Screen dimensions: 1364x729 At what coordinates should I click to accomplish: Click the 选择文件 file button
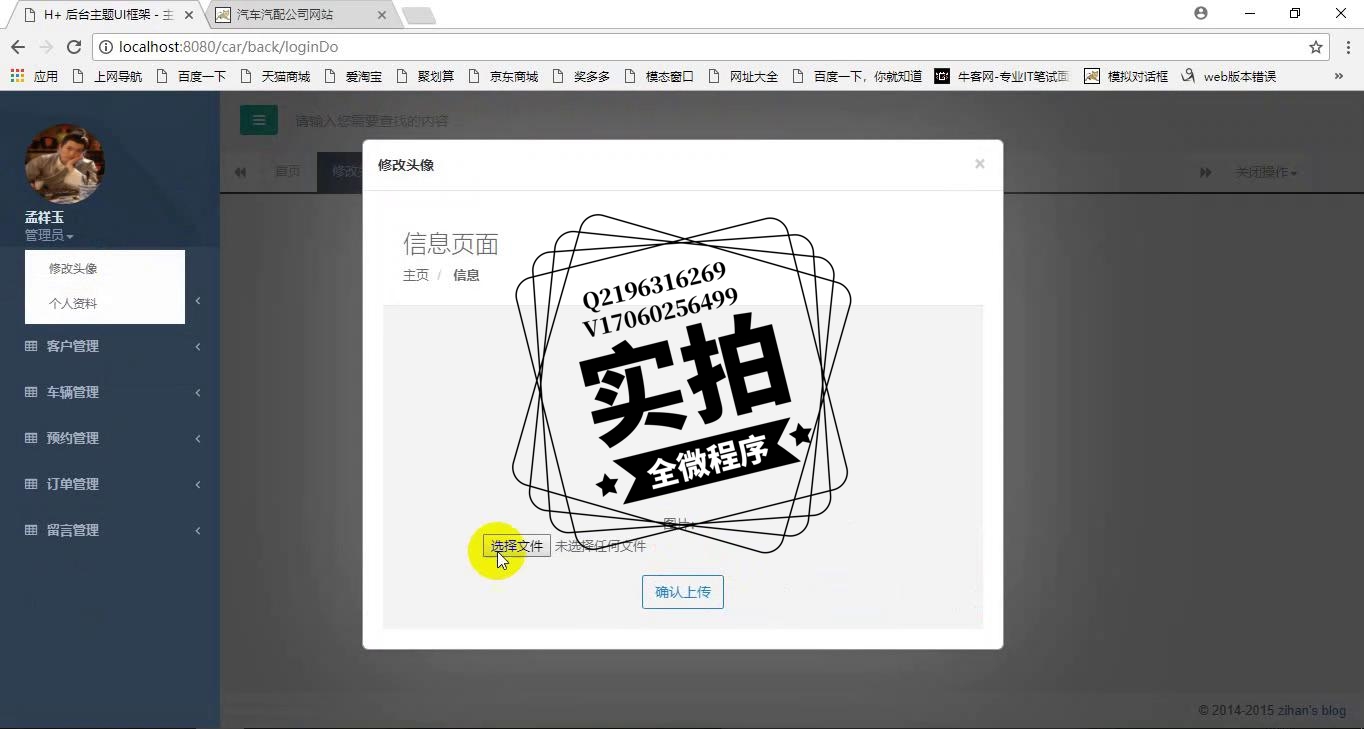[x=517, y=546]
